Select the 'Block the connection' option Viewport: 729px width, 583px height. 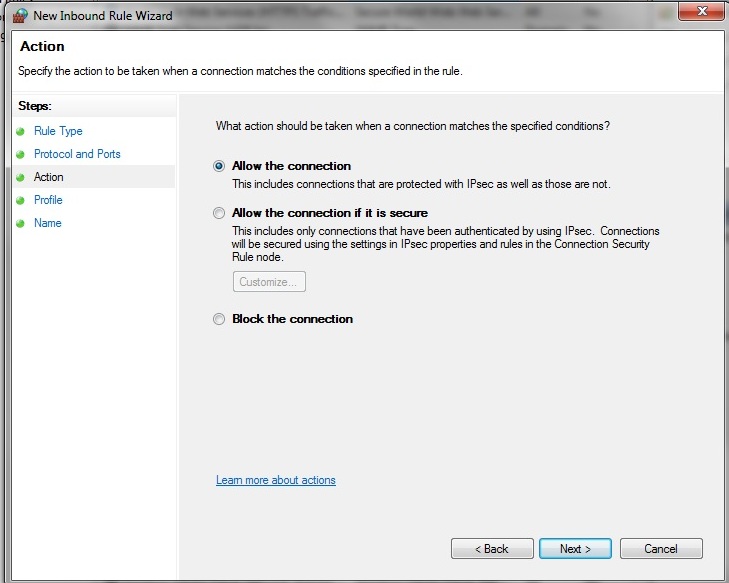[x=219, y=319]
